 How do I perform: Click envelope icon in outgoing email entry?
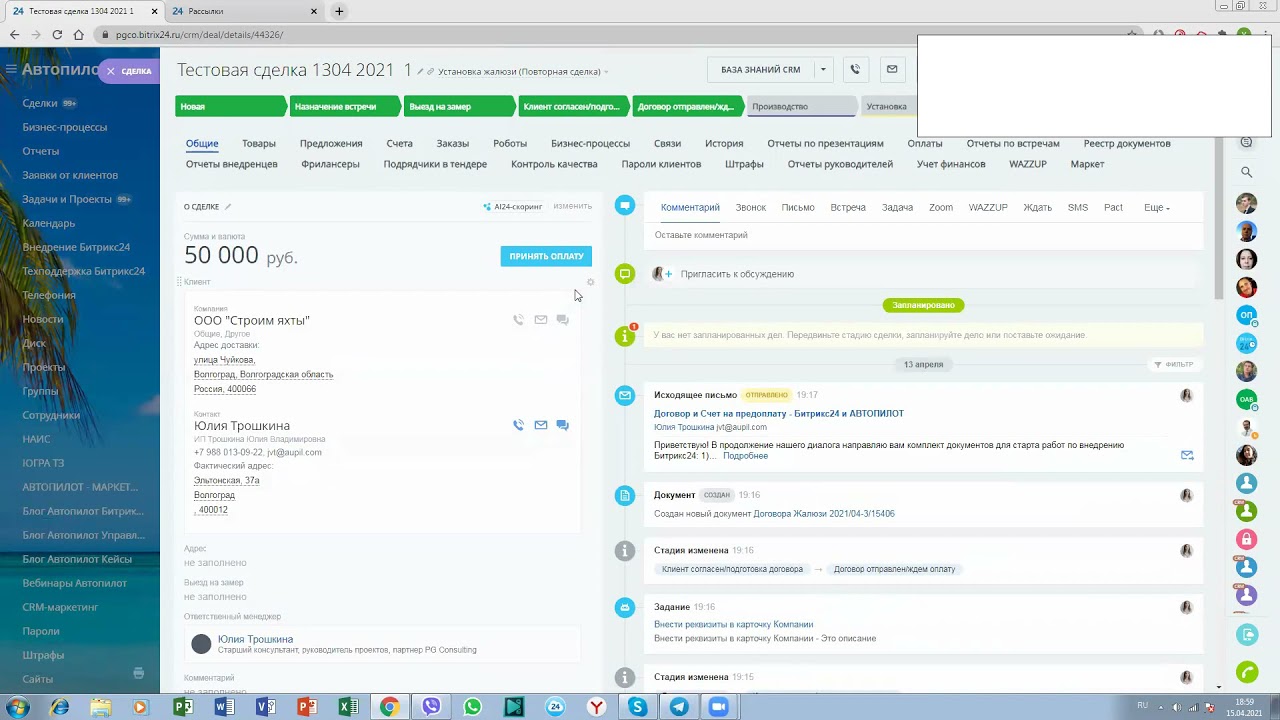click(1187, 455)
